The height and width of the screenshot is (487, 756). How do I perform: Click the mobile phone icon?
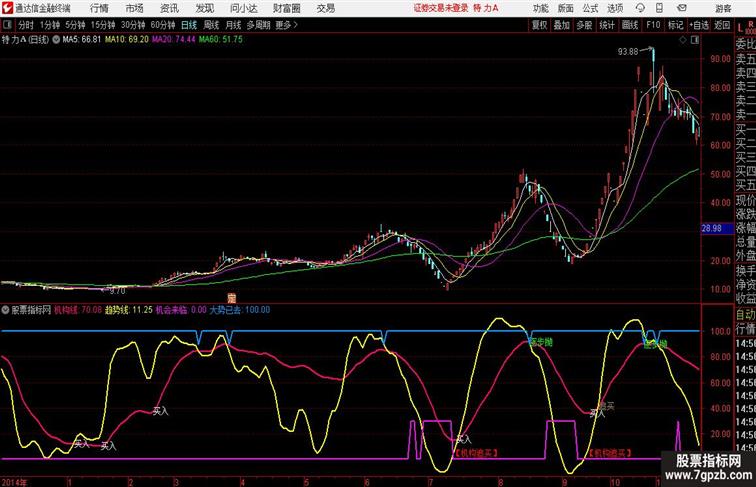(659, 8)
